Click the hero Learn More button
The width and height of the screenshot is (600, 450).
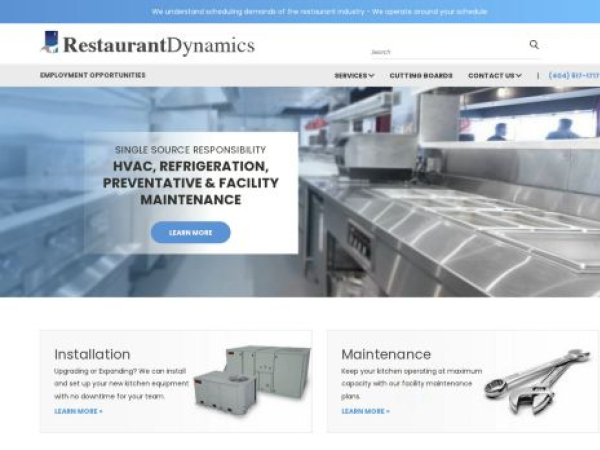(191, 232)
